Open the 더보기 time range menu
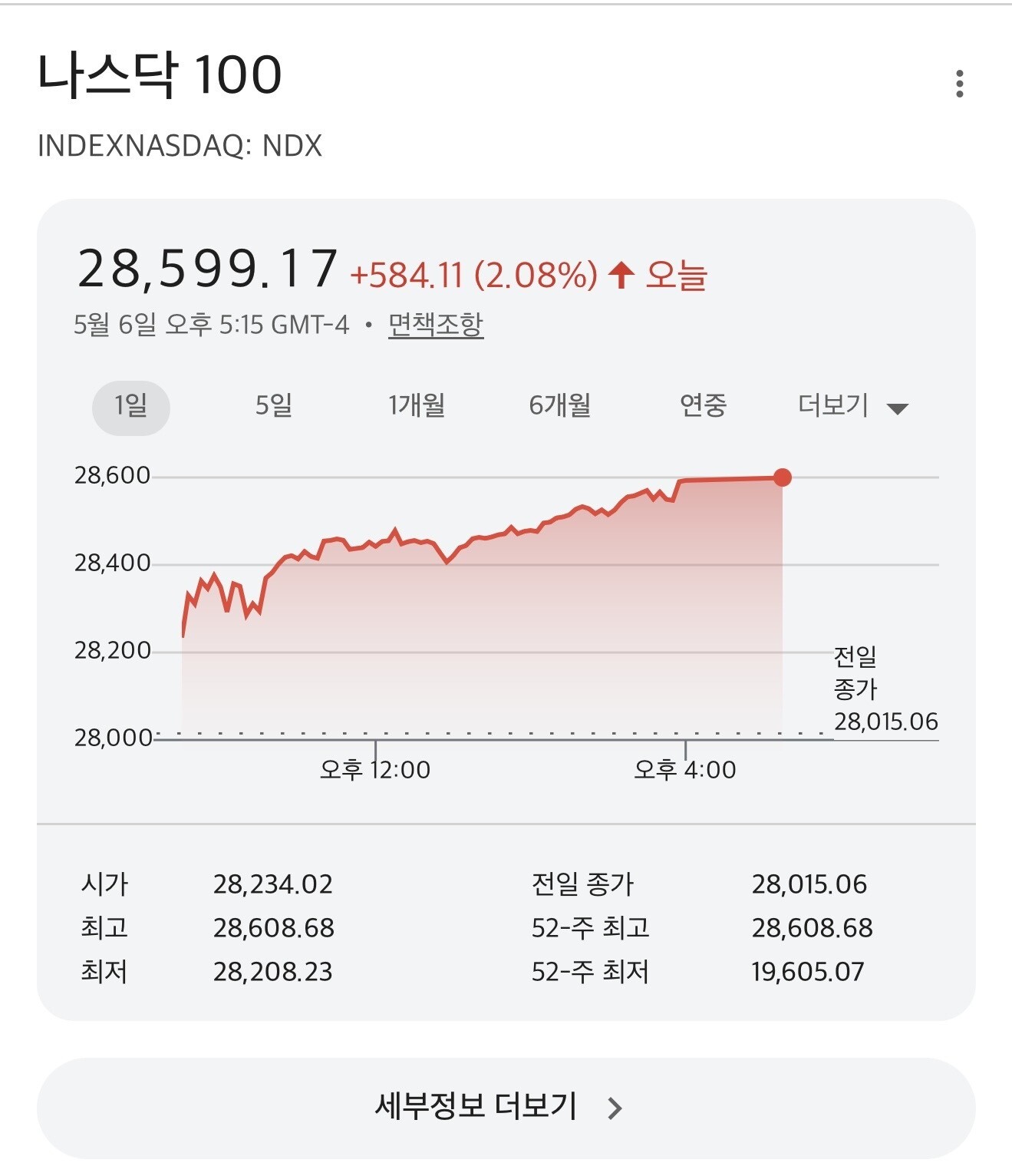 852,405
